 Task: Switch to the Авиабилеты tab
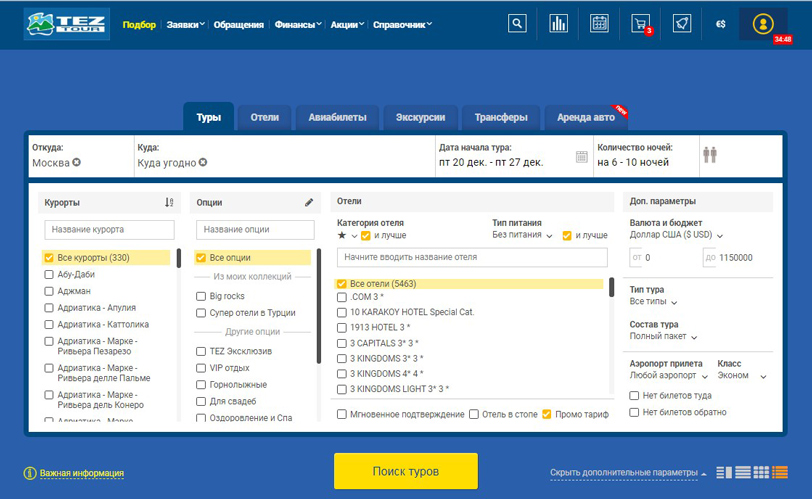click(x=337, y=117)
